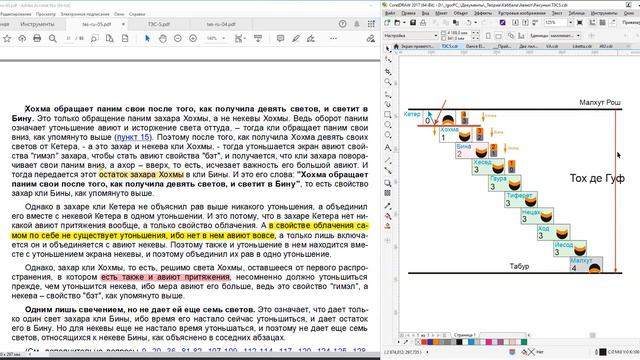Click the Save icon in CorelDRAW toolbar
This screenshot has width=640, height=360.
[413, 23]
